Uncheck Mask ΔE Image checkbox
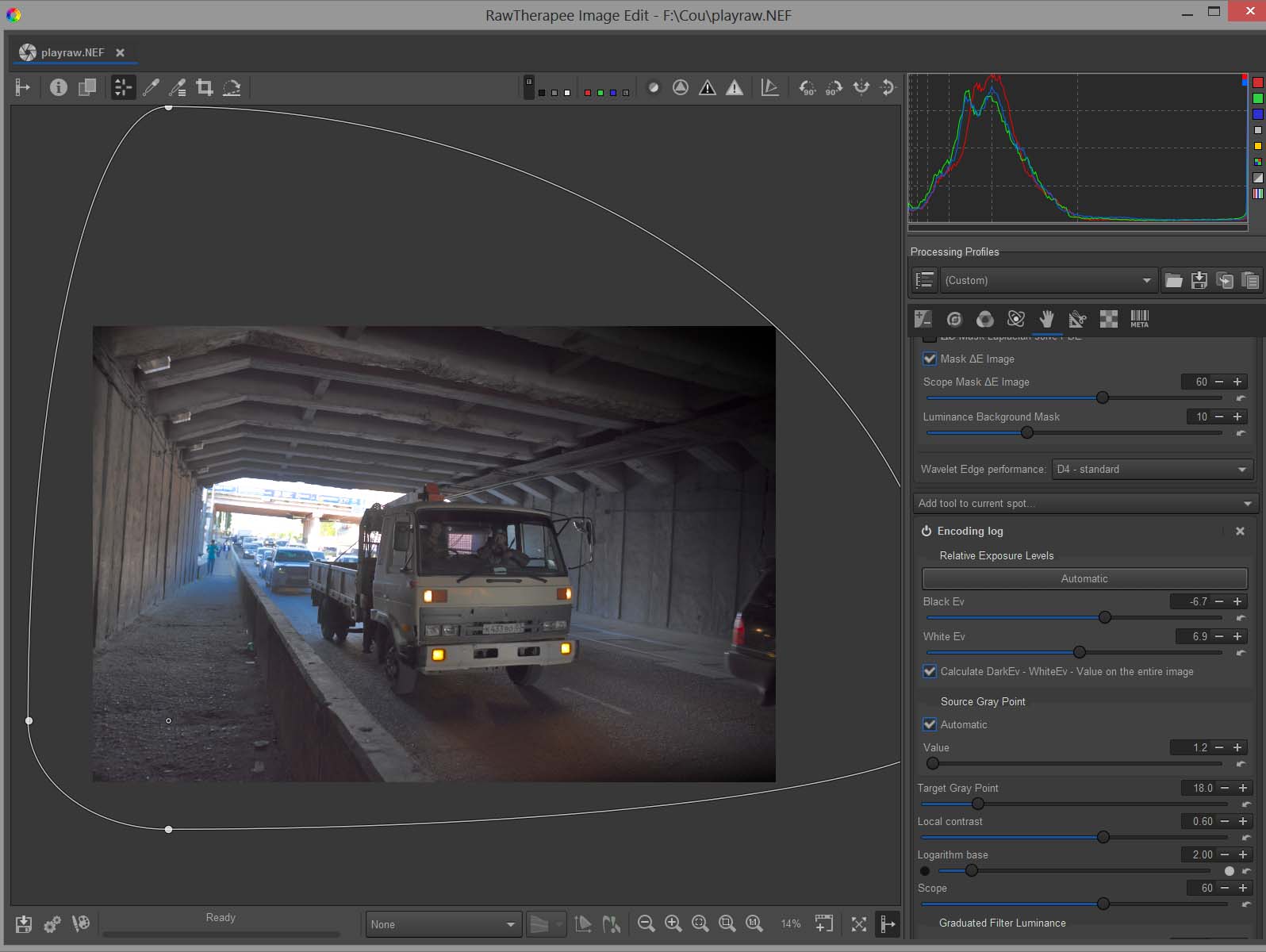 click(x=930, y=359)
